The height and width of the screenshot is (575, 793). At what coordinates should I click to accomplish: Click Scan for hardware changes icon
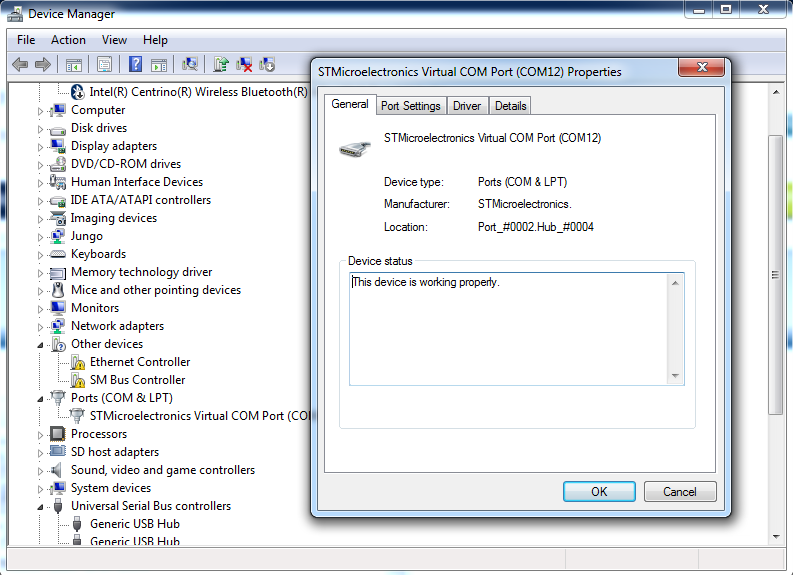click(190, 64)
